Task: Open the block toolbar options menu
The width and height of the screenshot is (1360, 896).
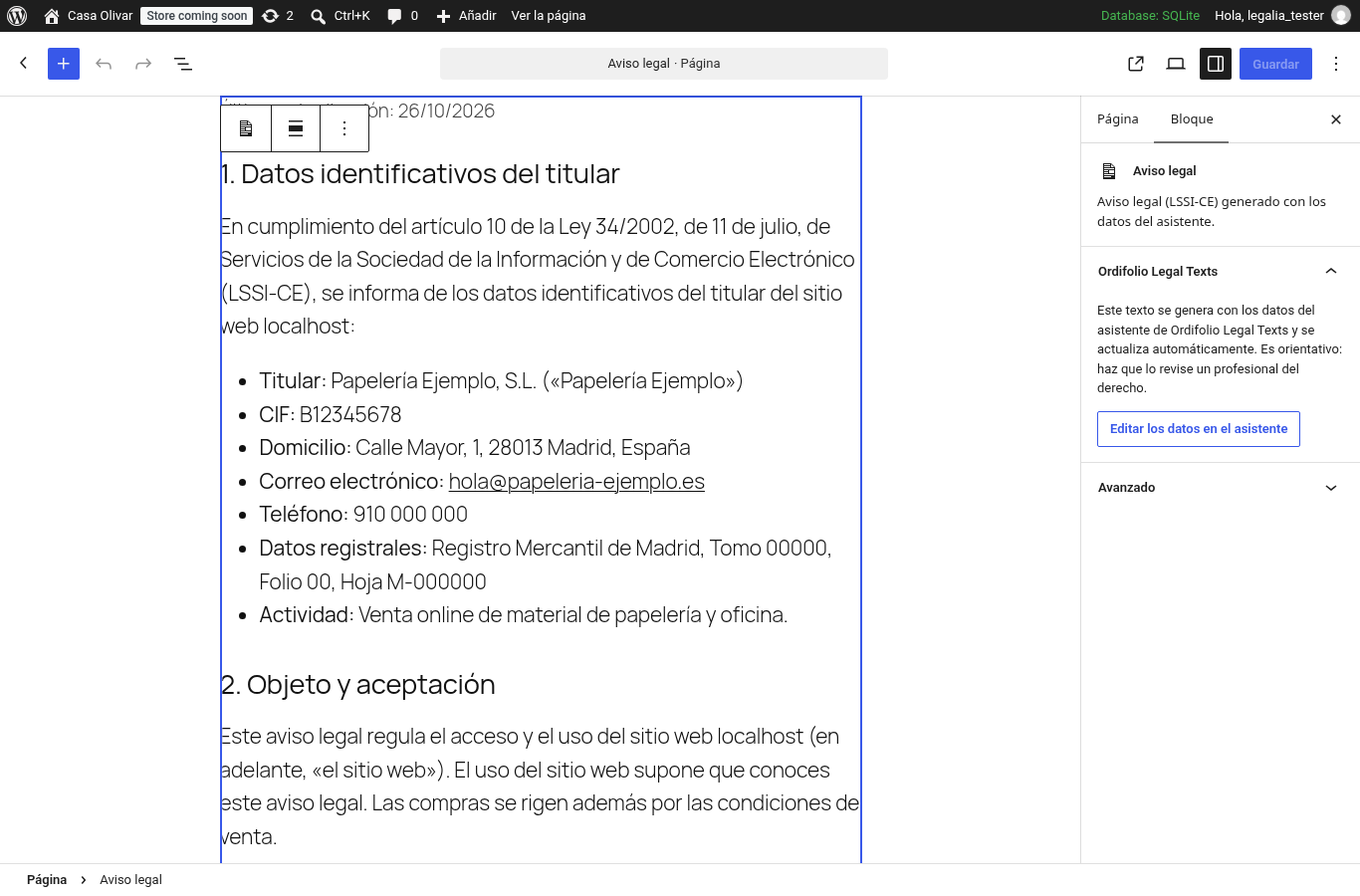Action: [x=344, y=128]
